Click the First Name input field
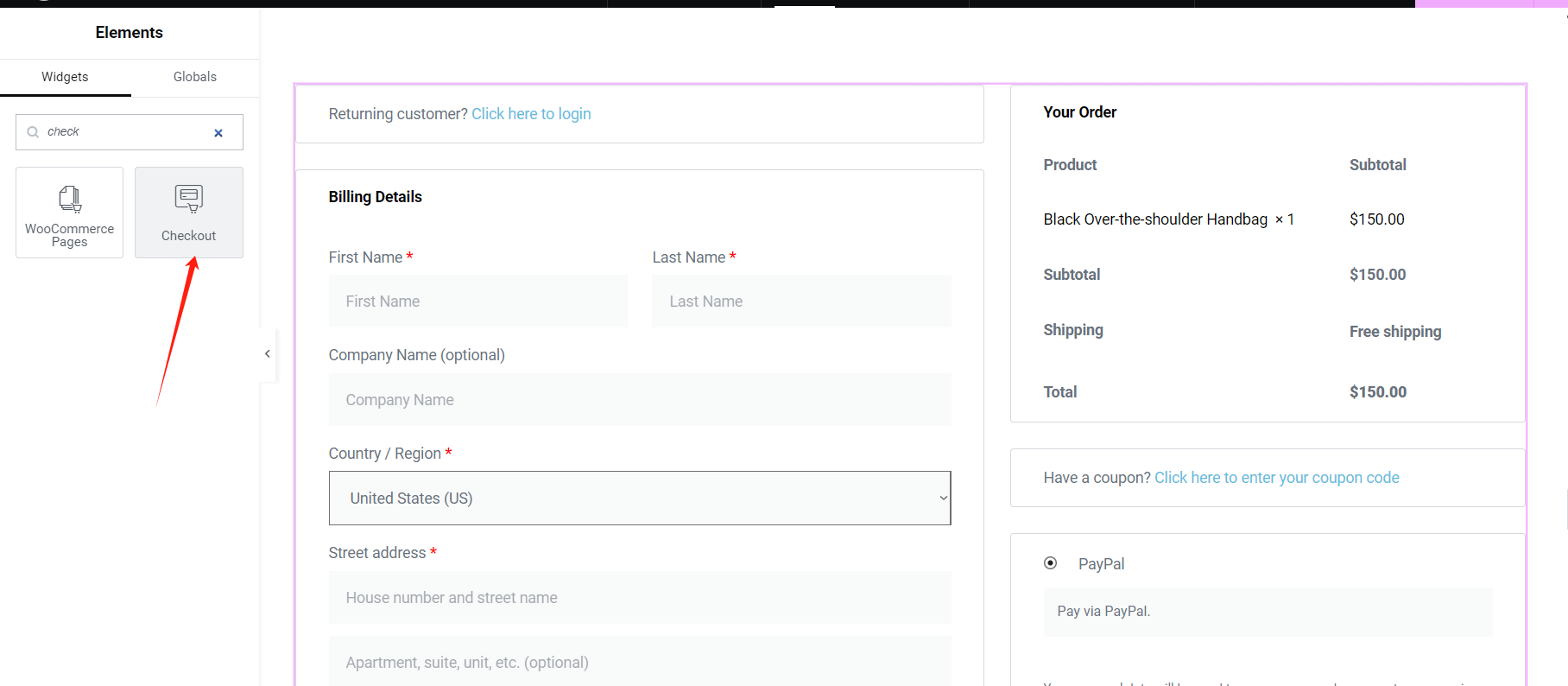 pyautogui.click(x=477, y=301)
